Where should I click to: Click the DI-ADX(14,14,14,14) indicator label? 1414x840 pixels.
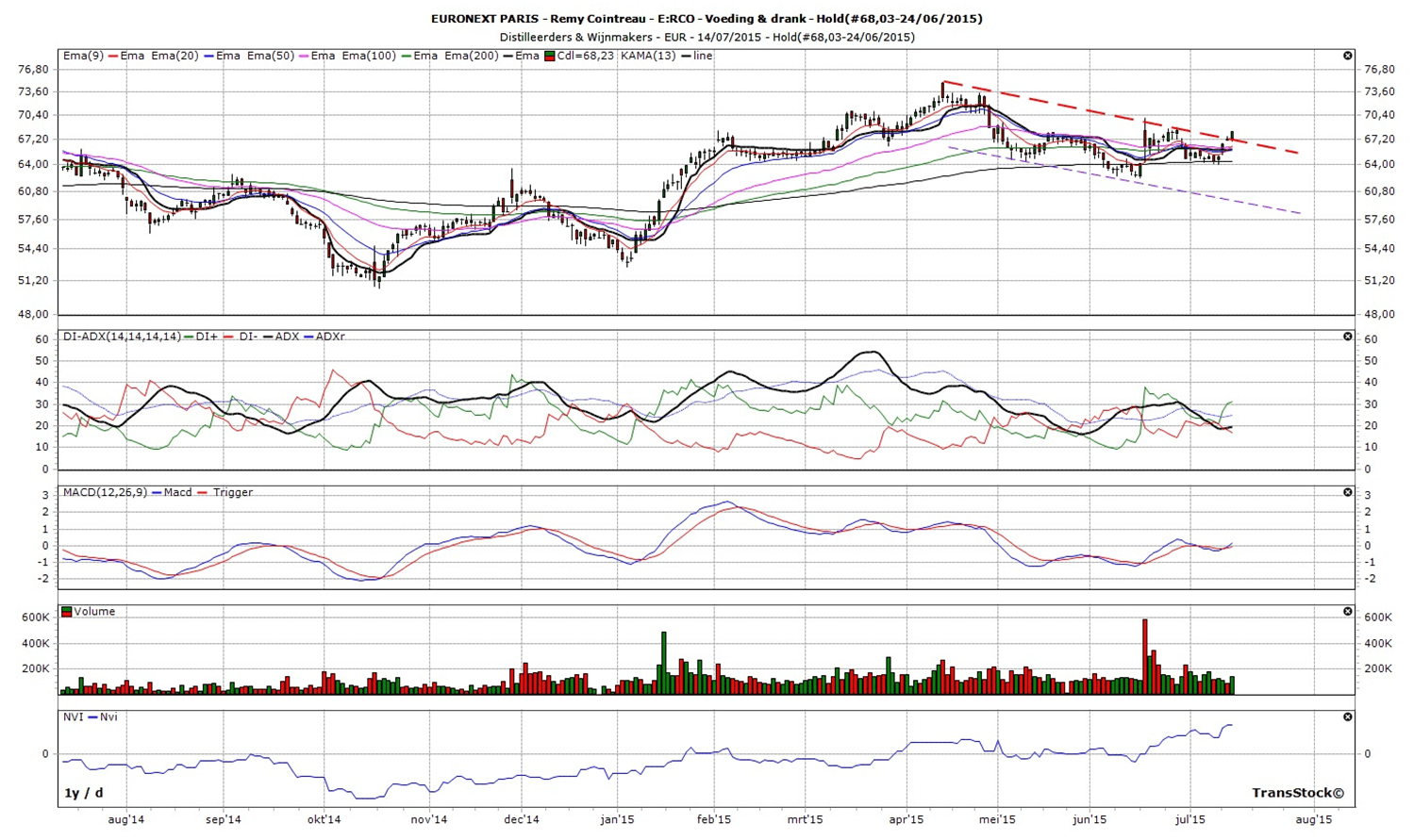(122, 337)
